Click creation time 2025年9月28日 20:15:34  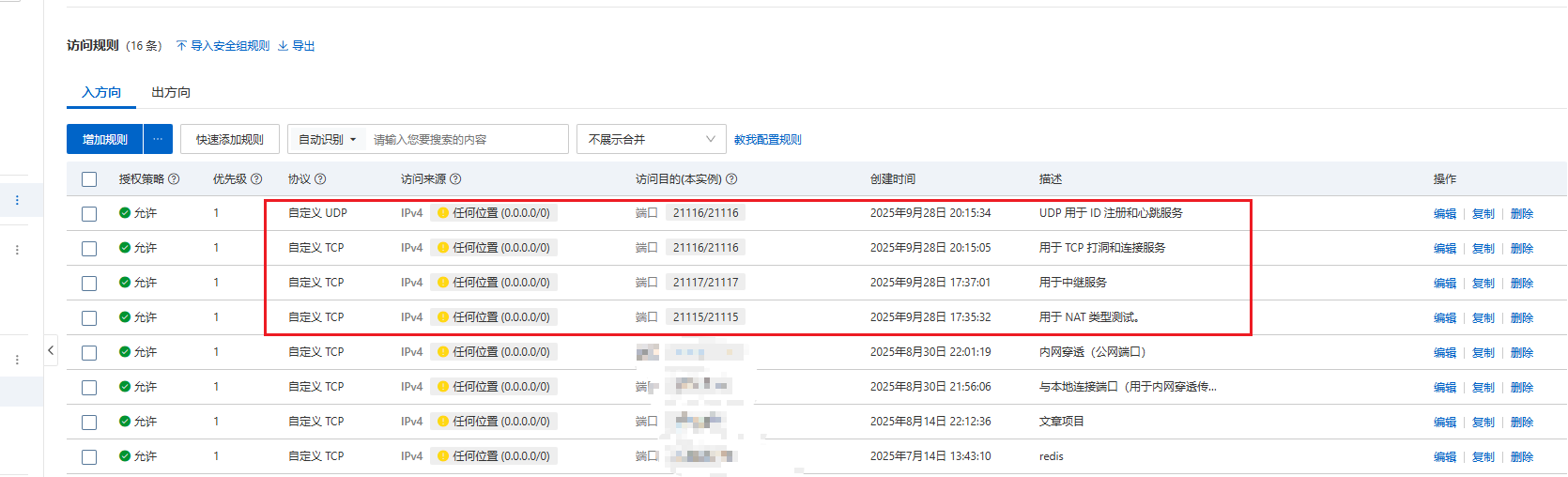(930, 213)
